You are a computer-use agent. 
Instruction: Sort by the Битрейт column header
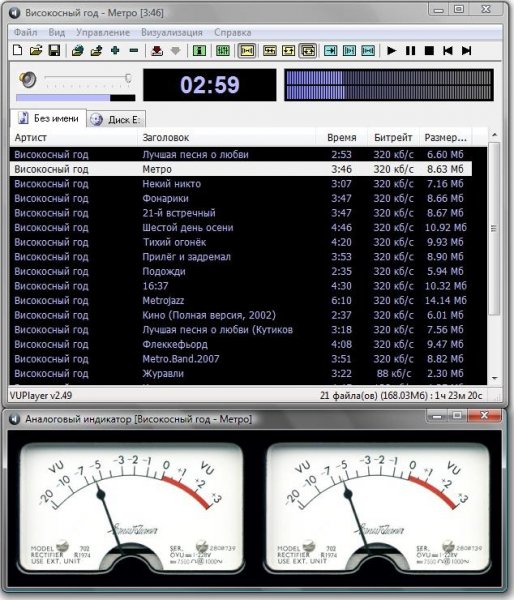coord(393,137)
